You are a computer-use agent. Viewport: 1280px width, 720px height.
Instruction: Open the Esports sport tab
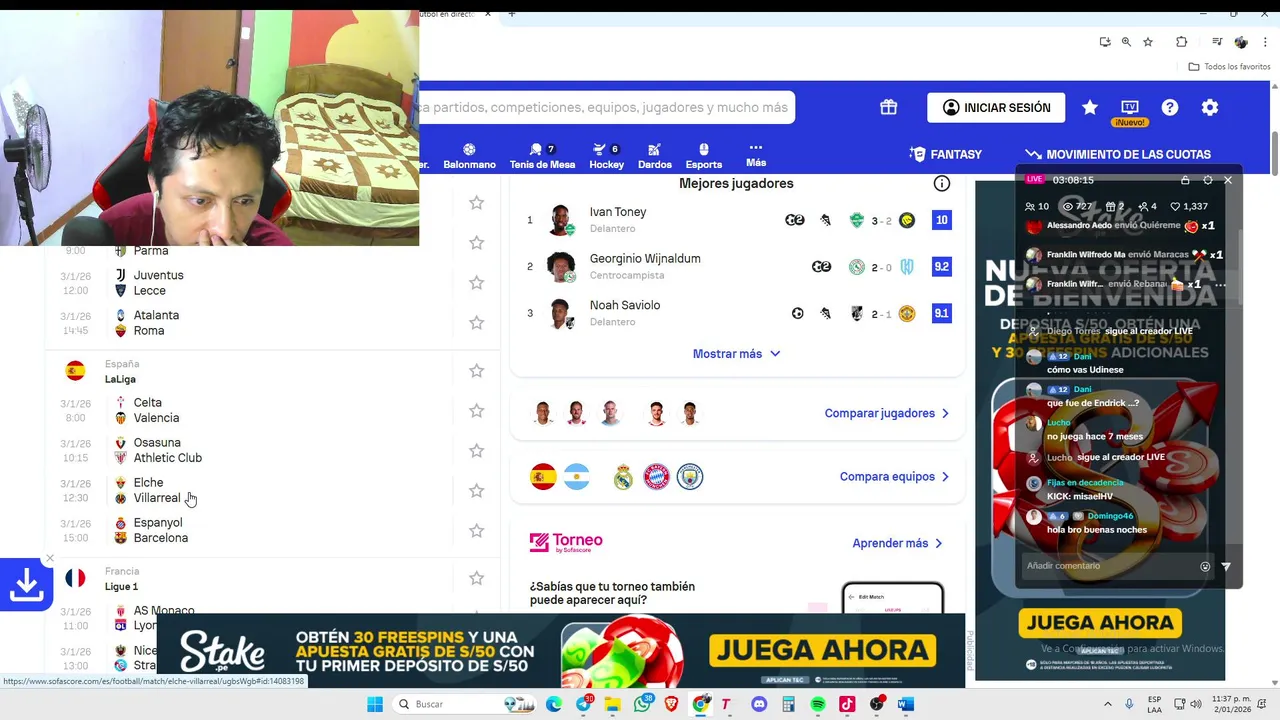[x=703, y=156]
